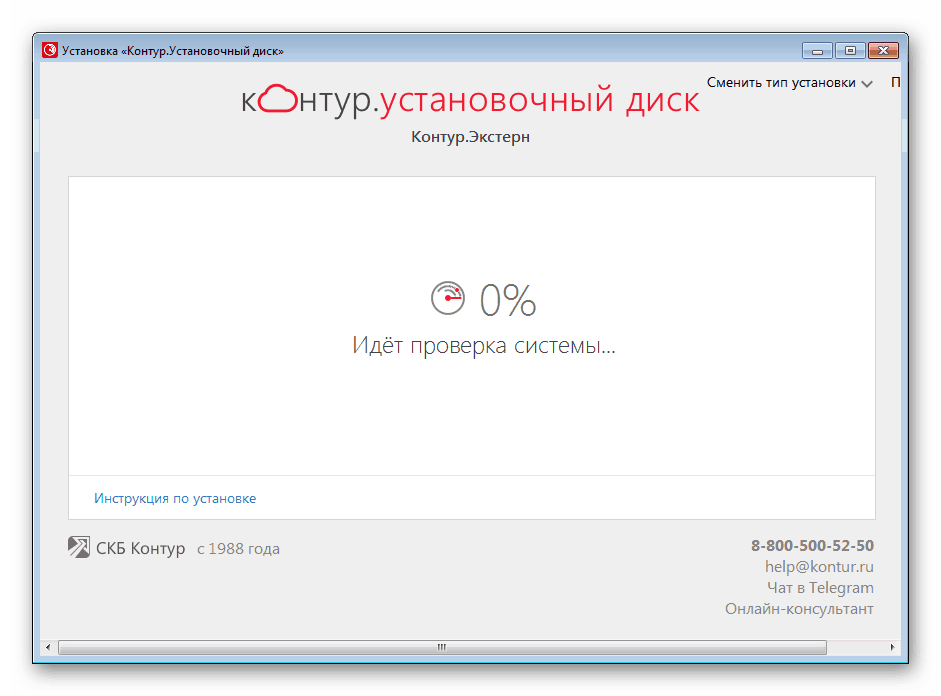Click the cut-off П item at top right

tap(895, 83)
